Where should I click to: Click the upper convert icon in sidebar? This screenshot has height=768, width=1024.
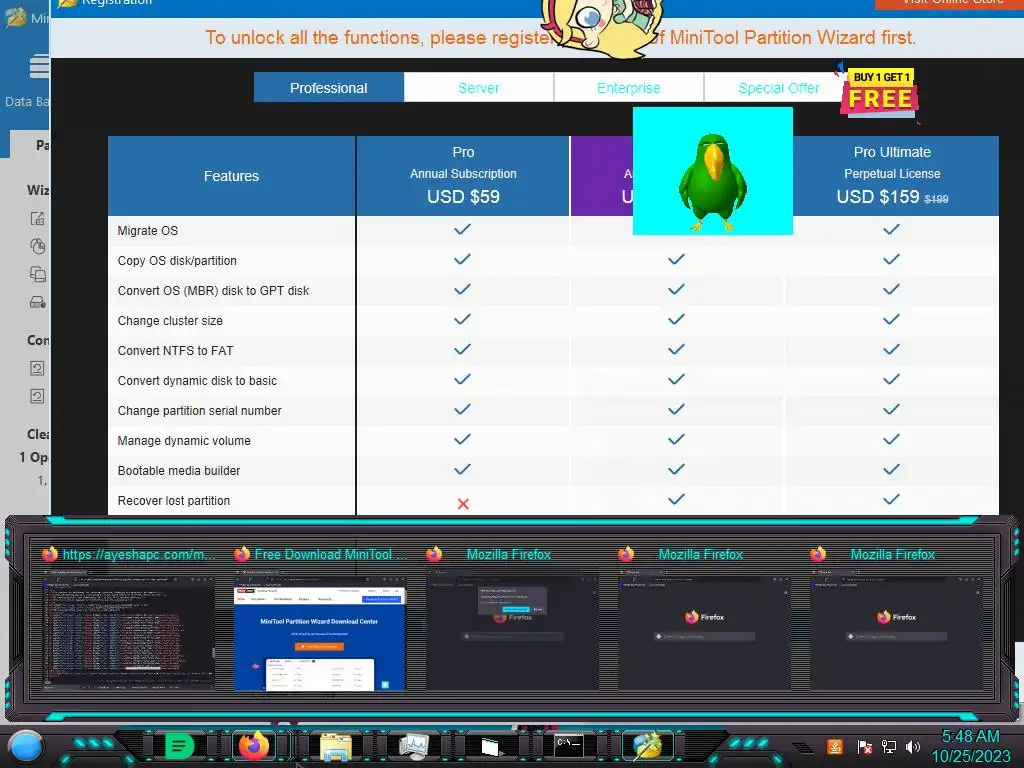coord(37,368)
